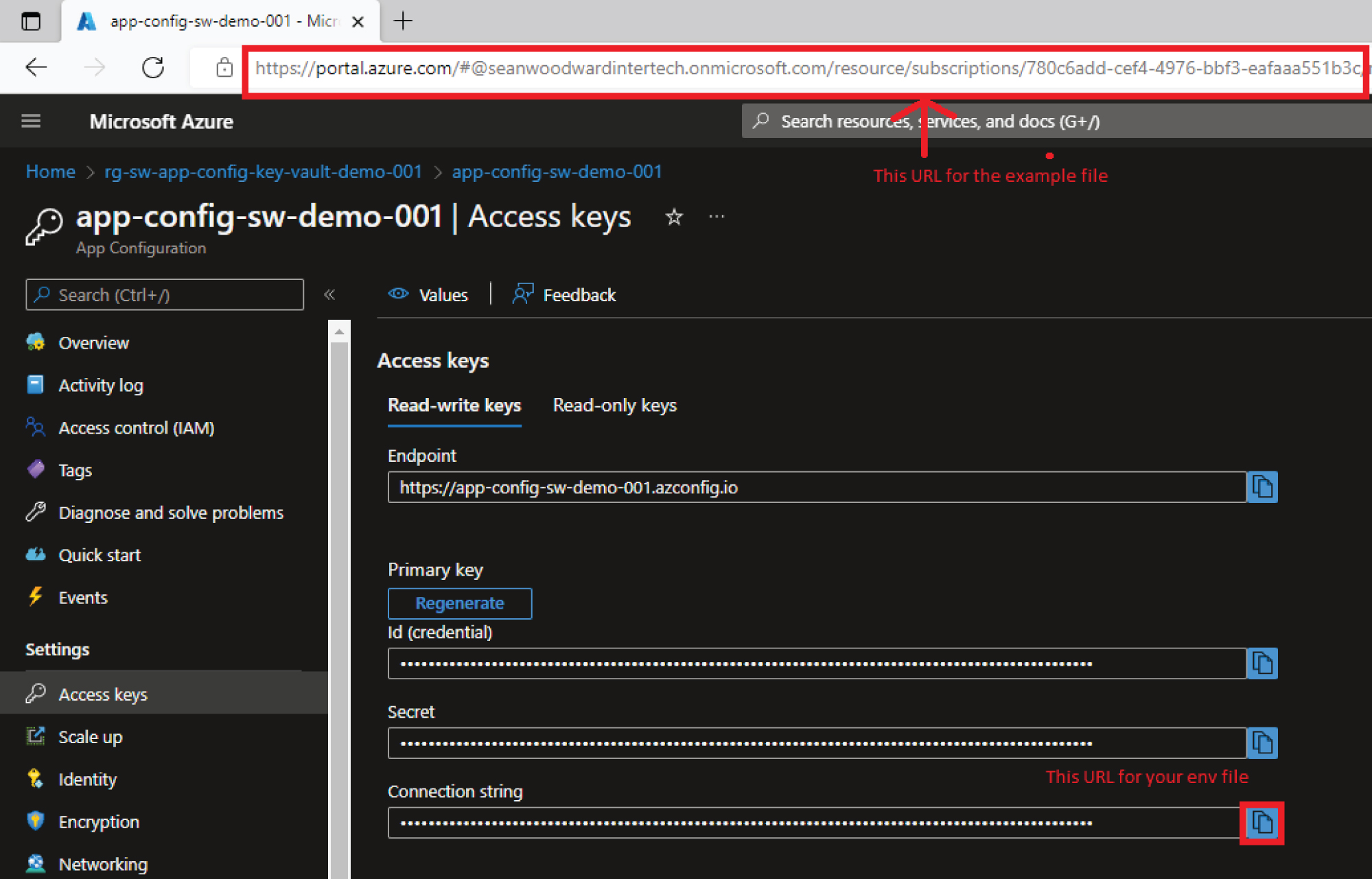Switch to the Read-only keys tab
The image size is (1372, 879).
(x=614, y=406)
